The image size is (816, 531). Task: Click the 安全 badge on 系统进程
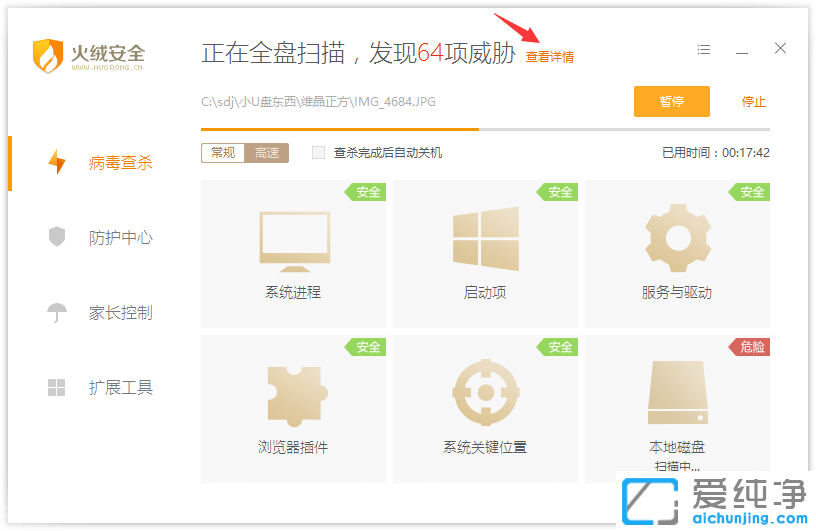click(365, 192)
